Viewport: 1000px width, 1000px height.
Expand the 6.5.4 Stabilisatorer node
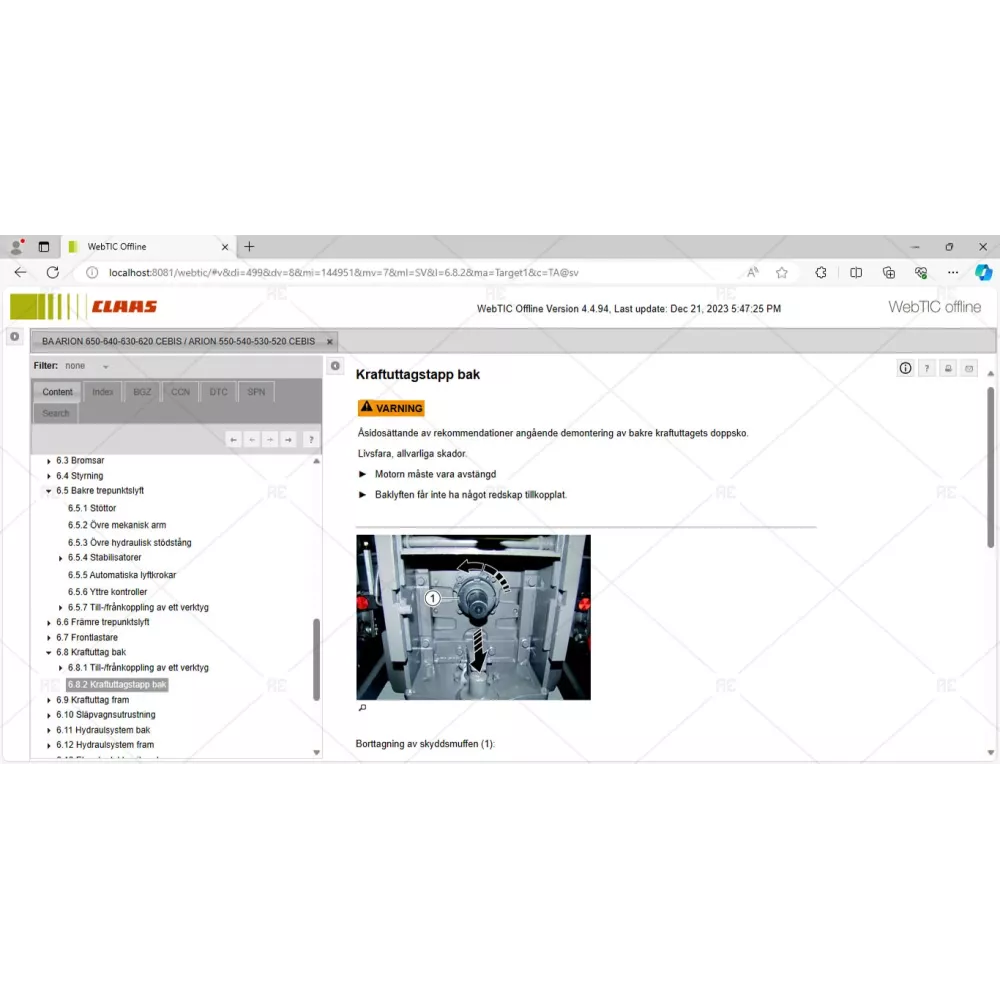tap(61, 558)
